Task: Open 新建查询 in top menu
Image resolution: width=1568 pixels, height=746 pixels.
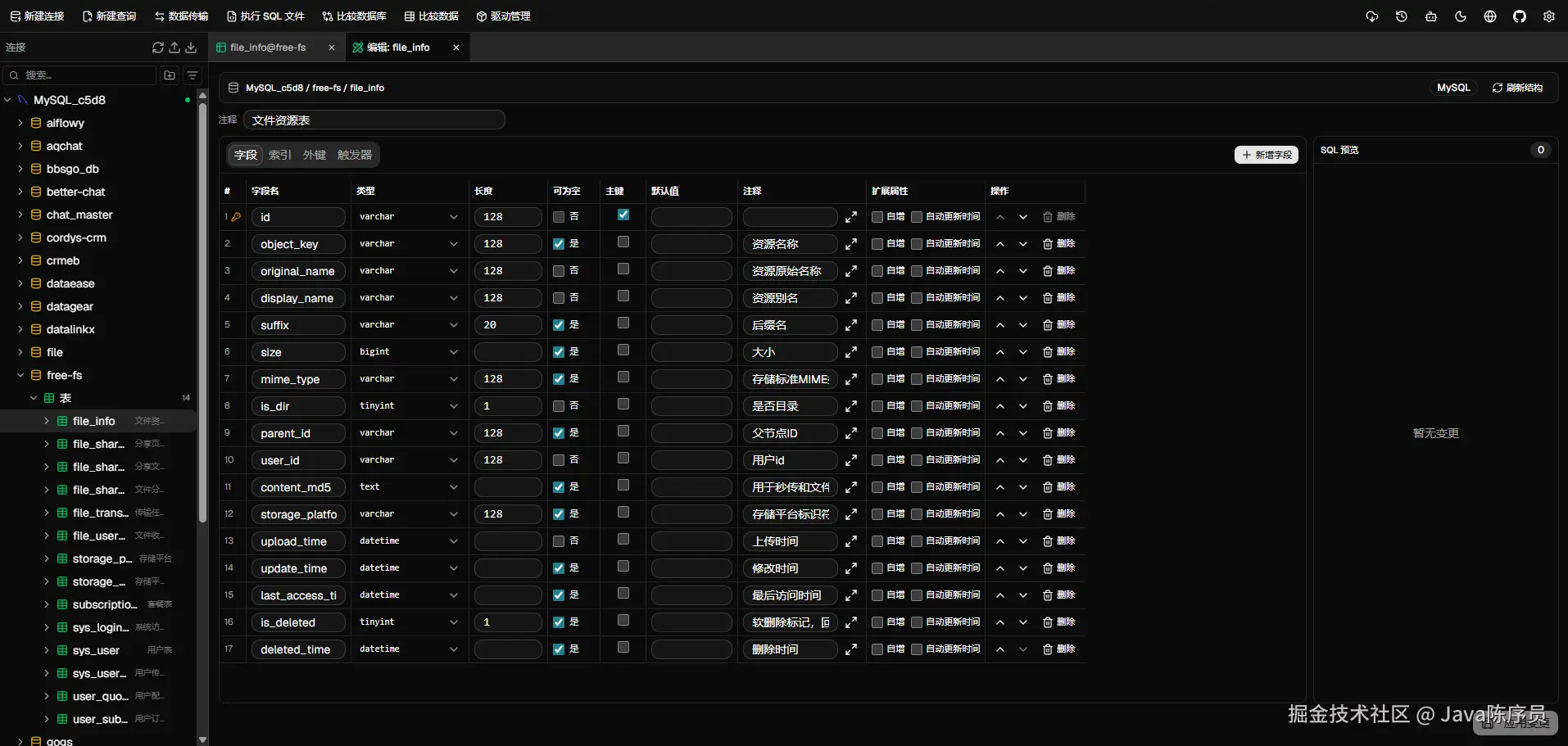Action: click(109, 16)
